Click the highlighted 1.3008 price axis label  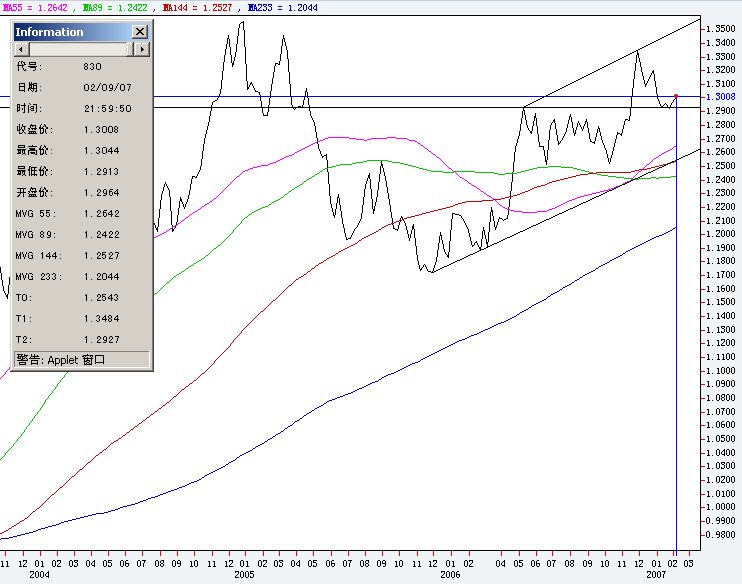tap(721, 97)
